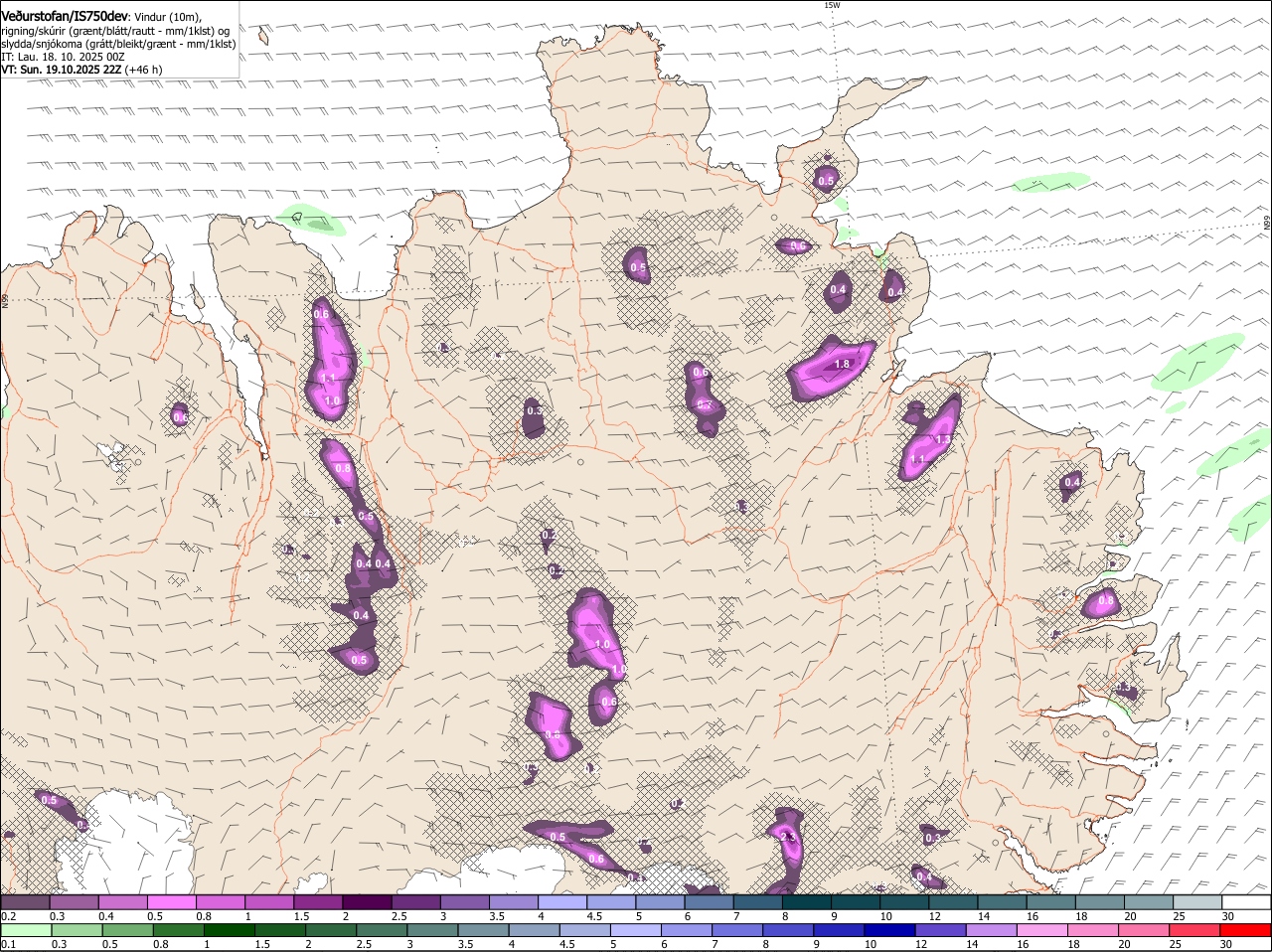Click the dark teal snow swatch 8 to 9
The width and height of the screenshot is (1272, 952).
point(808,902)
